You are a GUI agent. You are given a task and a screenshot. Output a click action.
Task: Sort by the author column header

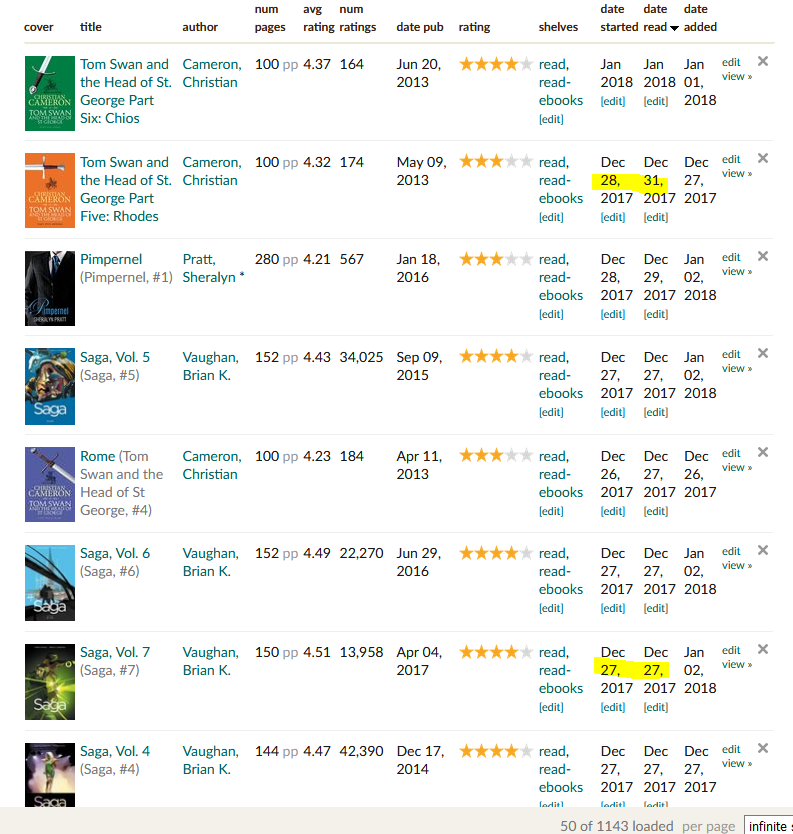tap(200, 27)
